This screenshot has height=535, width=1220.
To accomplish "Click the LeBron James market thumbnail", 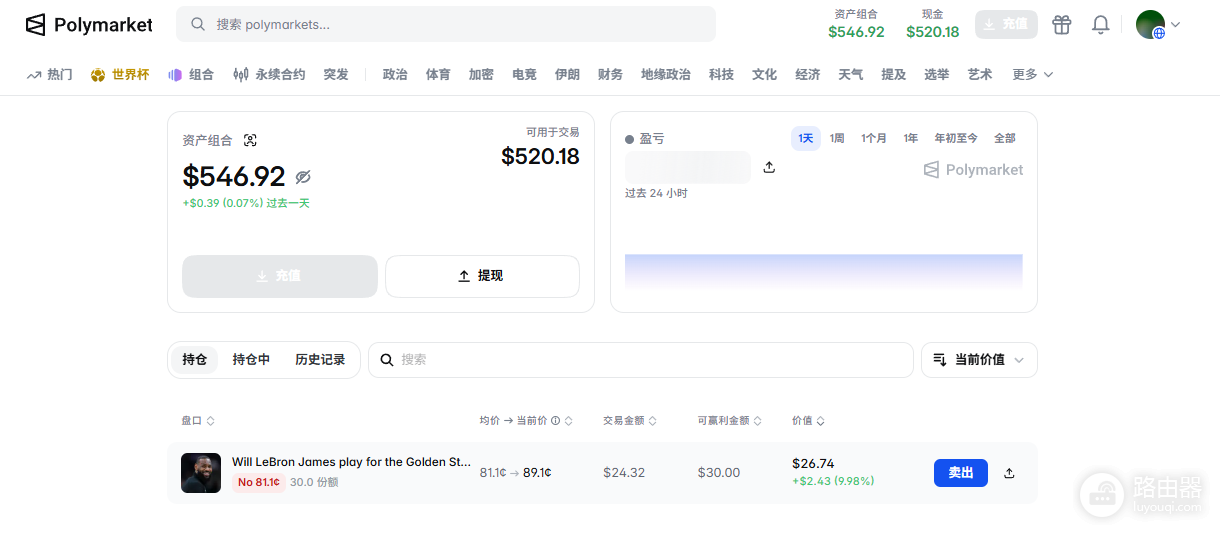I will 201,473.
